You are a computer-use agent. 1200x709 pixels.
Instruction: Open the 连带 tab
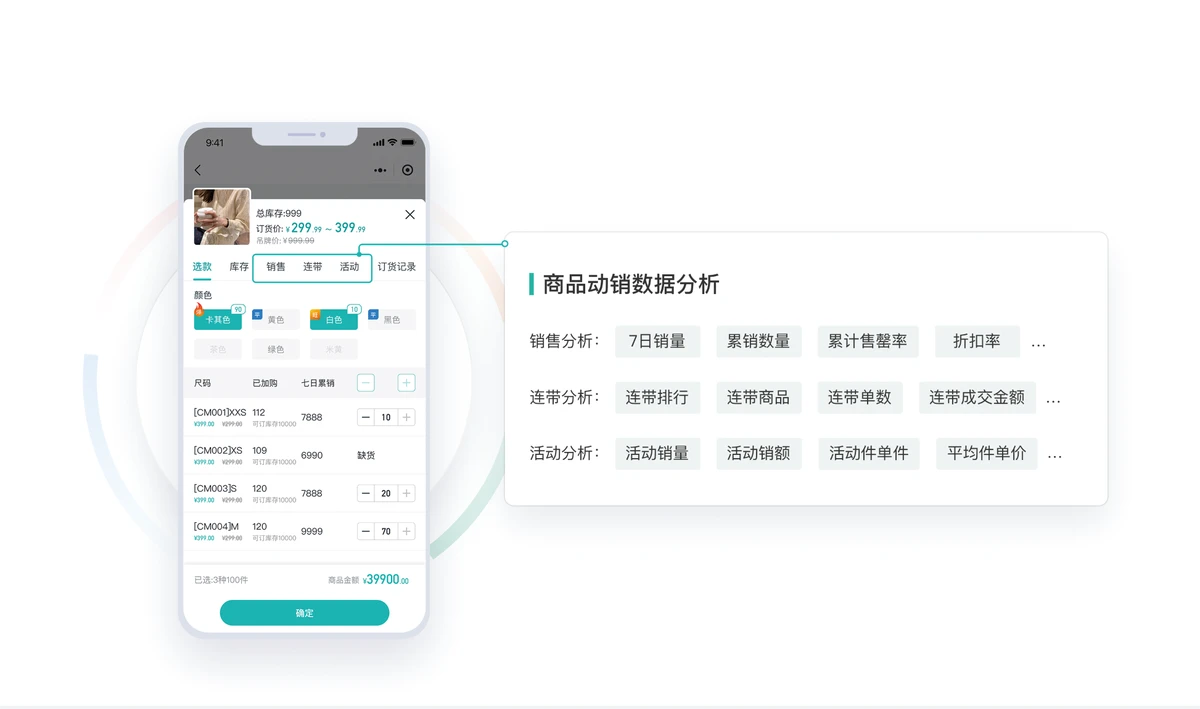[313, 267]
